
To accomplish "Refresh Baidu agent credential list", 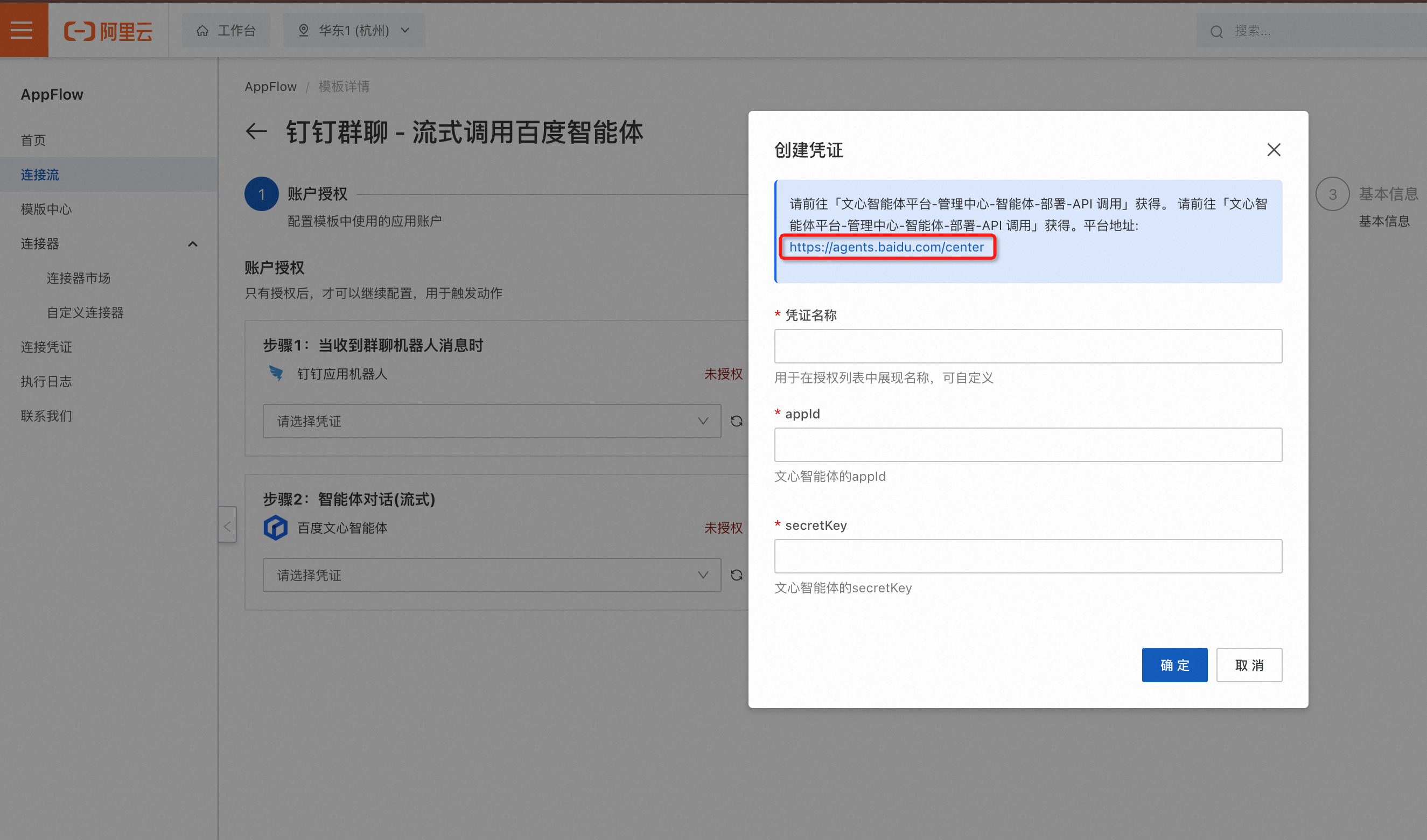I will pyautogui.click(x=736, y=575).
